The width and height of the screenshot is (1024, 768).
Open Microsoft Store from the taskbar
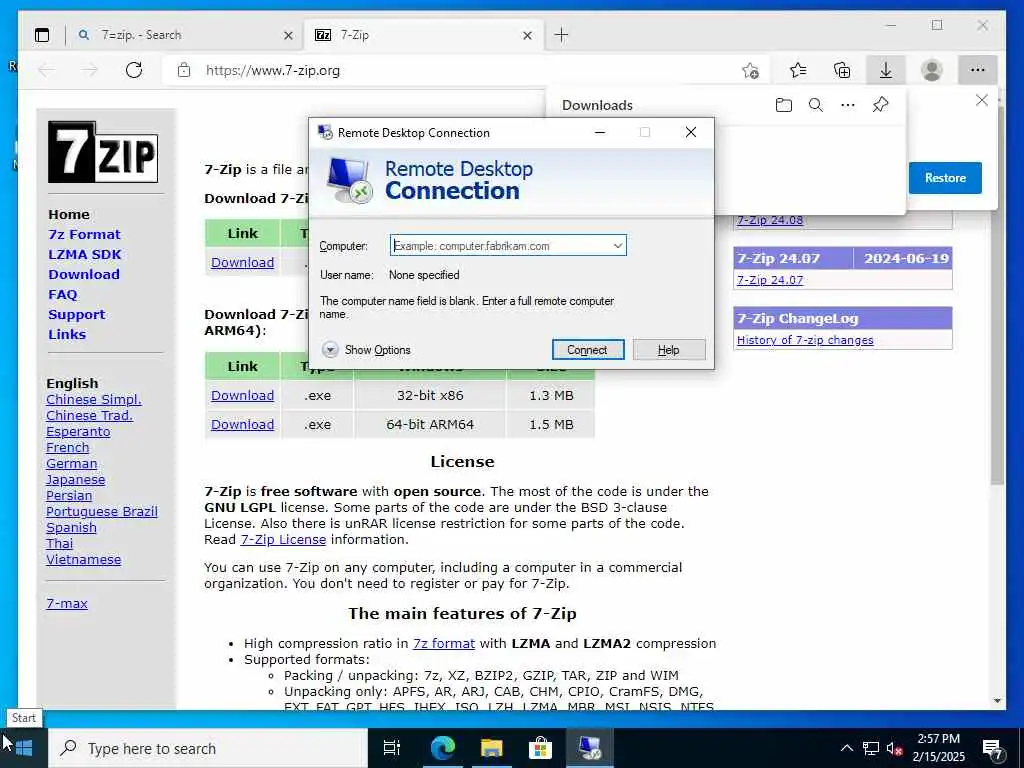click(540, 748)
